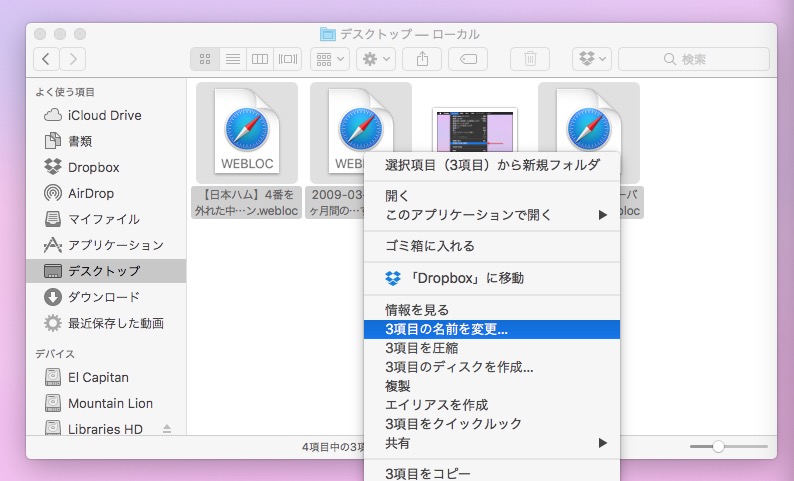Click the screenshot image thumbnail
This screenshot has width=794, height=481.
tap(474, 129)
